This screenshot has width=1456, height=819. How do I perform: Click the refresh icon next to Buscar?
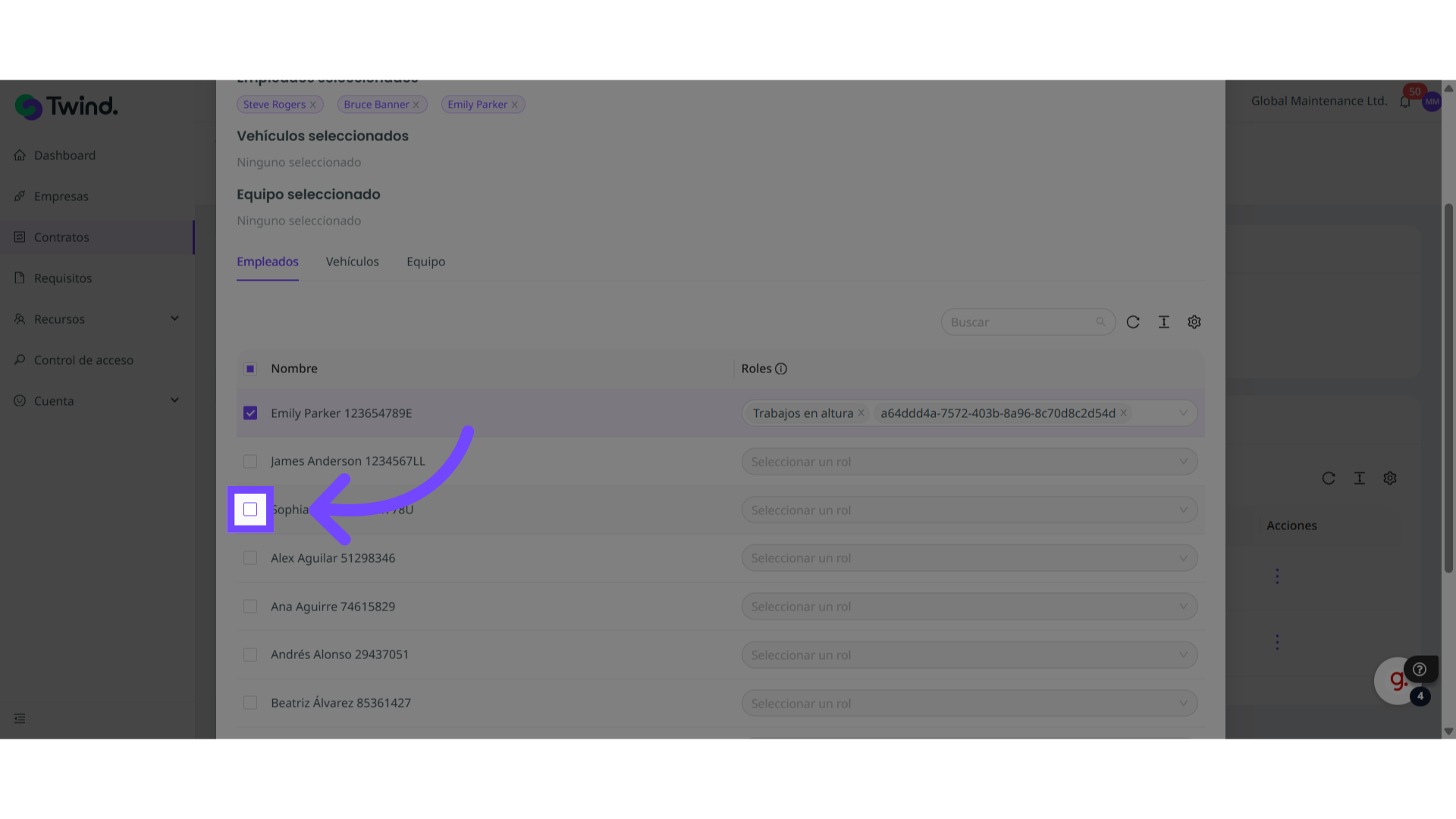[x=1133, y=322]
